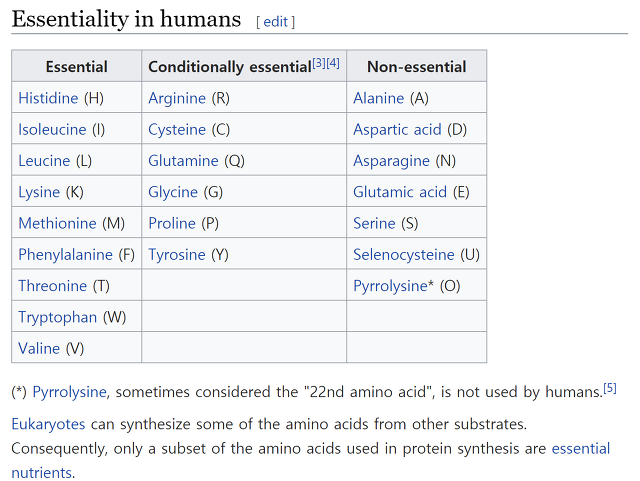Follow the Glutamine link

tap(183, 161)
